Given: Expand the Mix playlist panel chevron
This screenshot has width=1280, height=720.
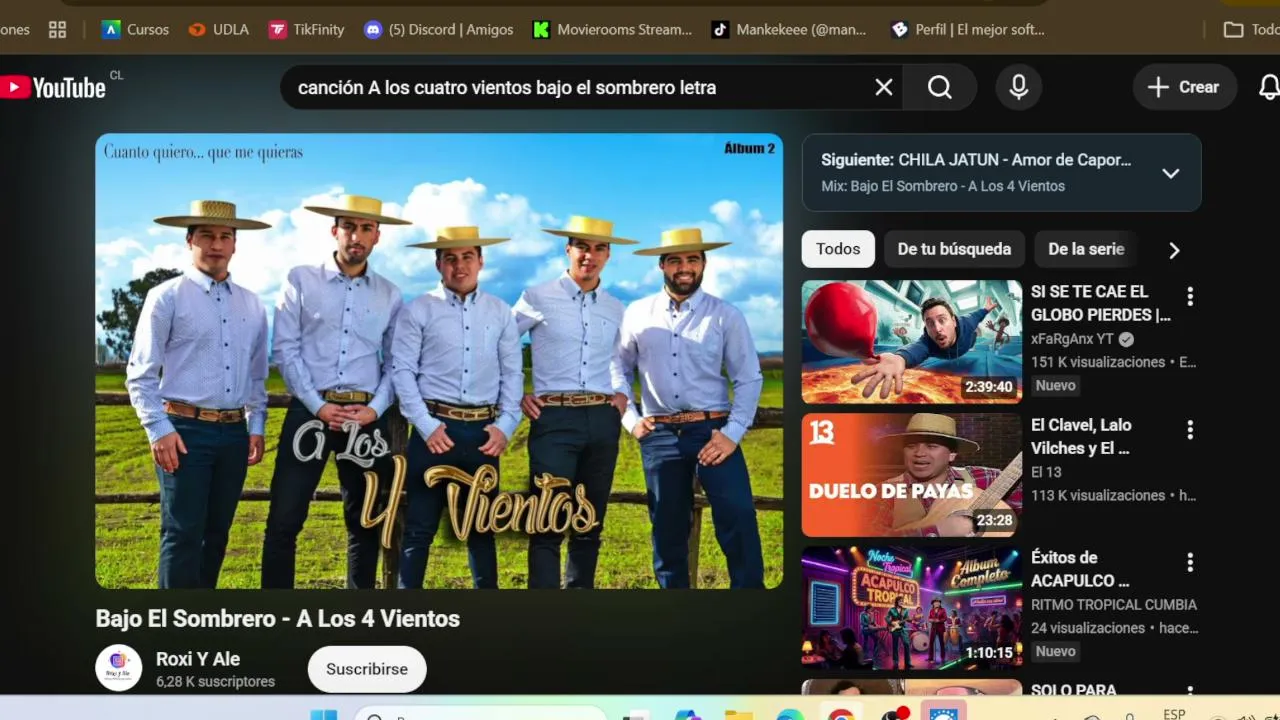Looking at the screenshot, I should point(1171,173).
